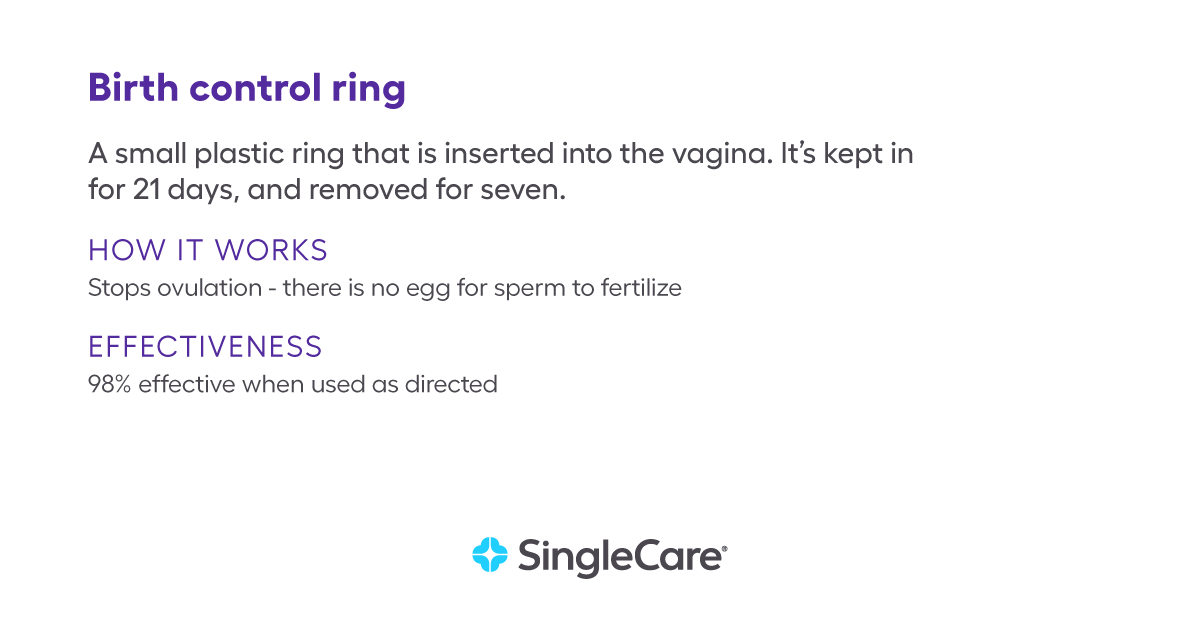Click the registered trademark symbol after SingleCare

click(x=724, y=548)
